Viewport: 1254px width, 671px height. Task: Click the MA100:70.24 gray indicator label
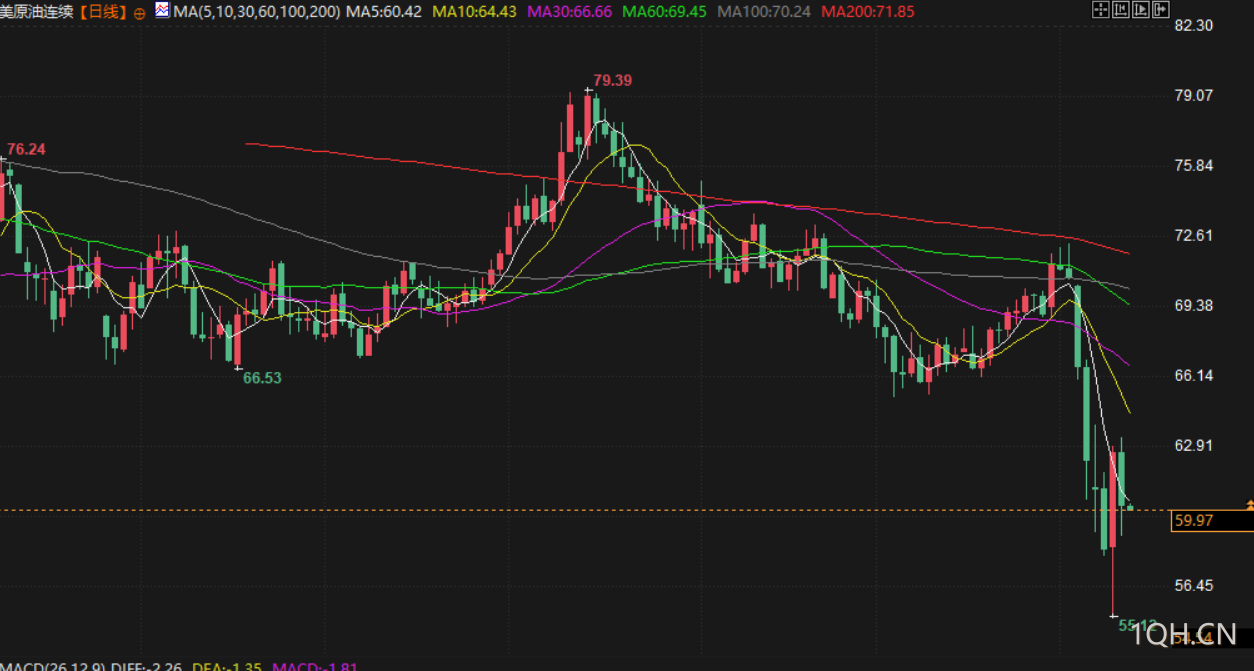[764, 12]
